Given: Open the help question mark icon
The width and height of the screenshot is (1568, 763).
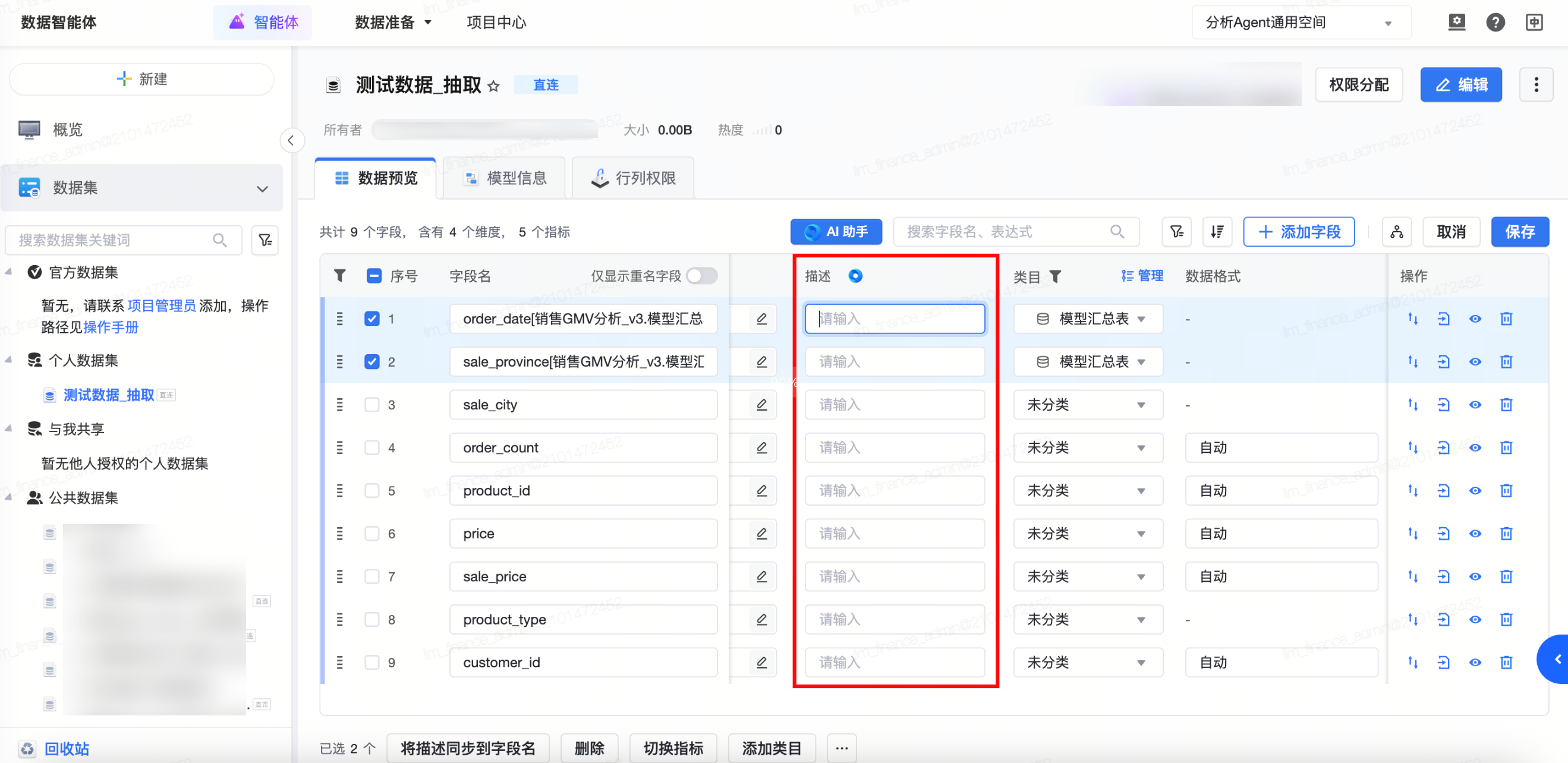Looking at the screenshot, I should [x=1494, y=23].
